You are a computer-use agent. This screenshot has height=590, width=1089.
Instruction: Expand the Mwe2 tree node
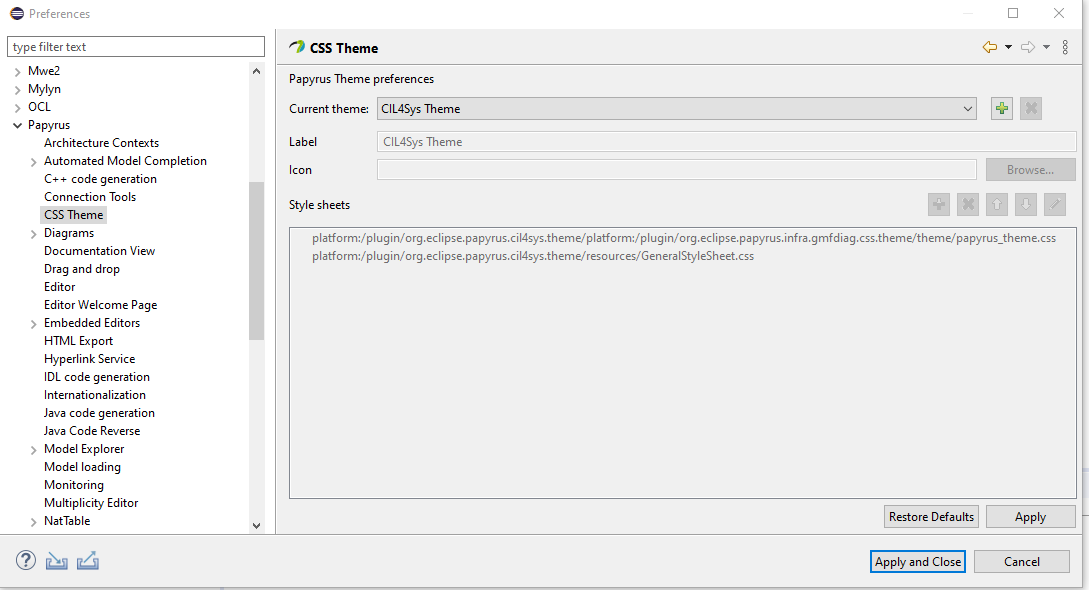click(17, 71)
